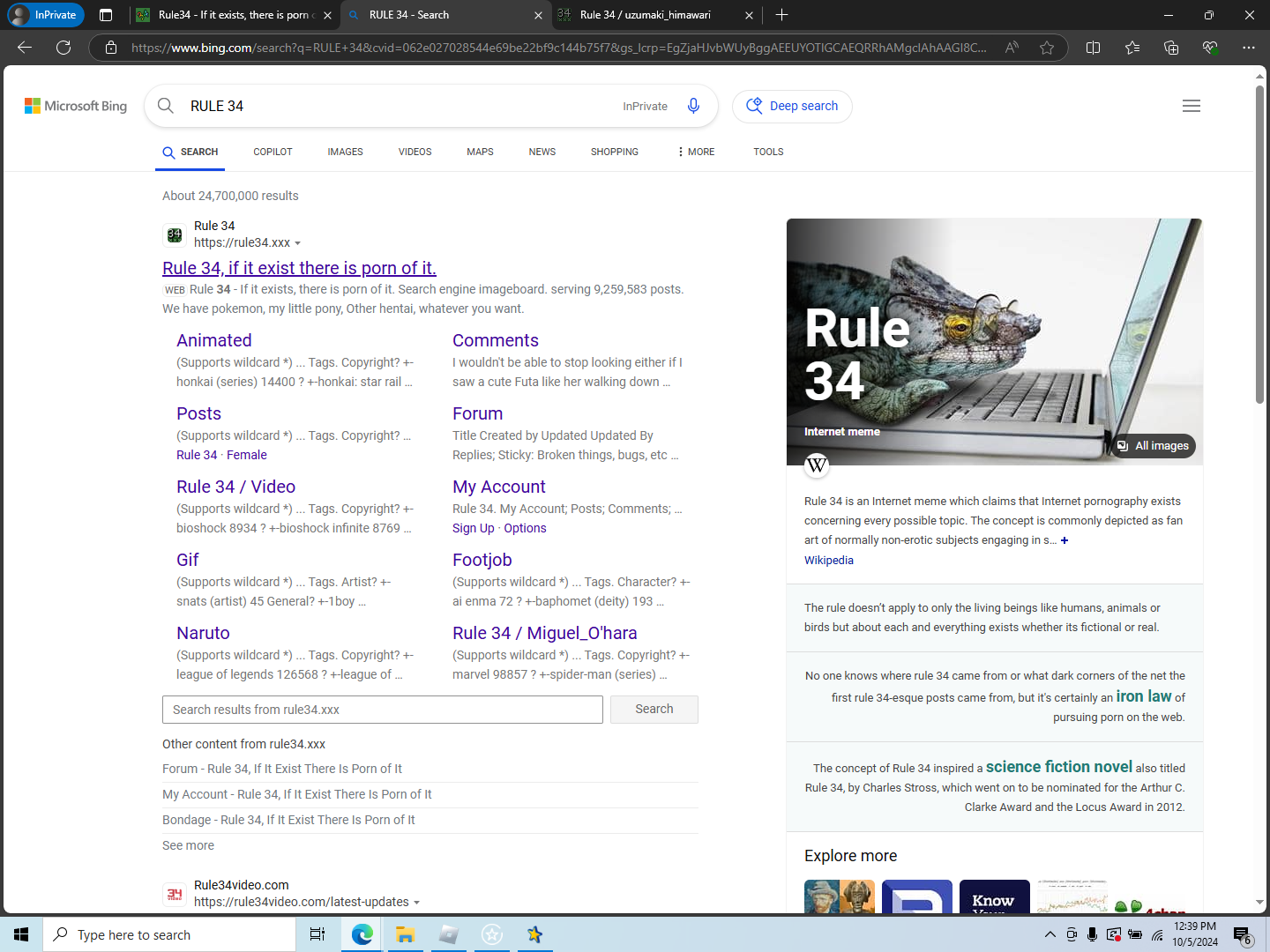Close the 'RULE 34 - Search' browser tab
The width and height of the screenshot is (1270, 952).
538,15
